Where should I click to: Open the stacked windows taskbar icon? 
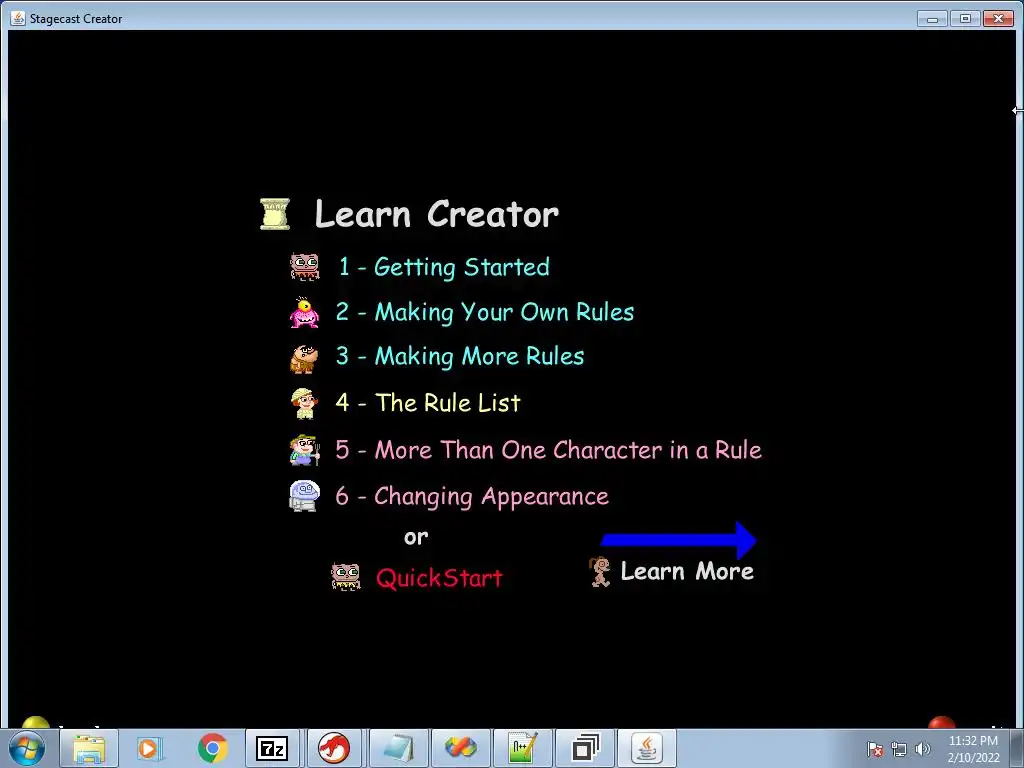(x=584, y=748)
